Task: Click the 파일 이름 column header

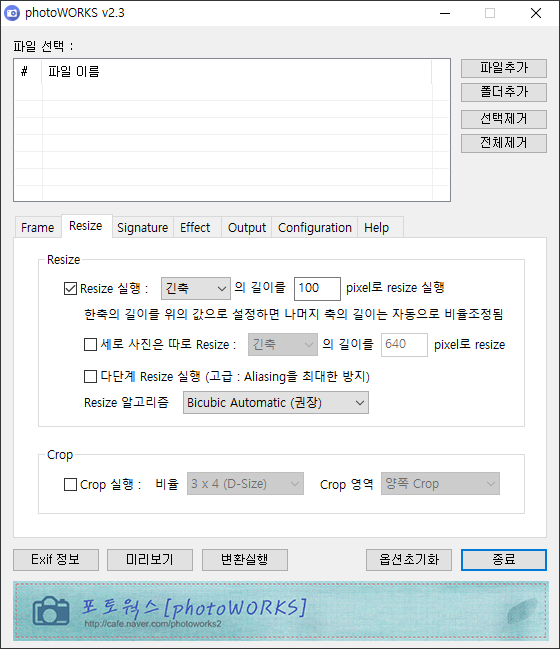Action: click(x=236, y=72)
